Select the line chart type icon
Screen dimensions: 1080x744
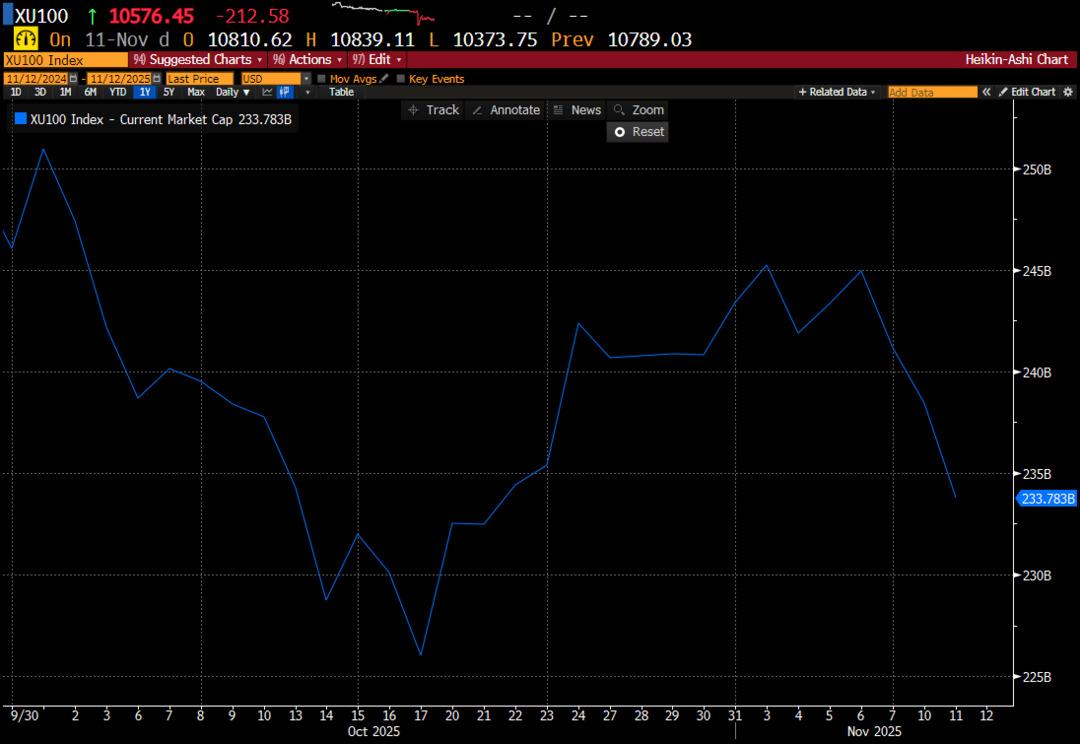point(268,92)
